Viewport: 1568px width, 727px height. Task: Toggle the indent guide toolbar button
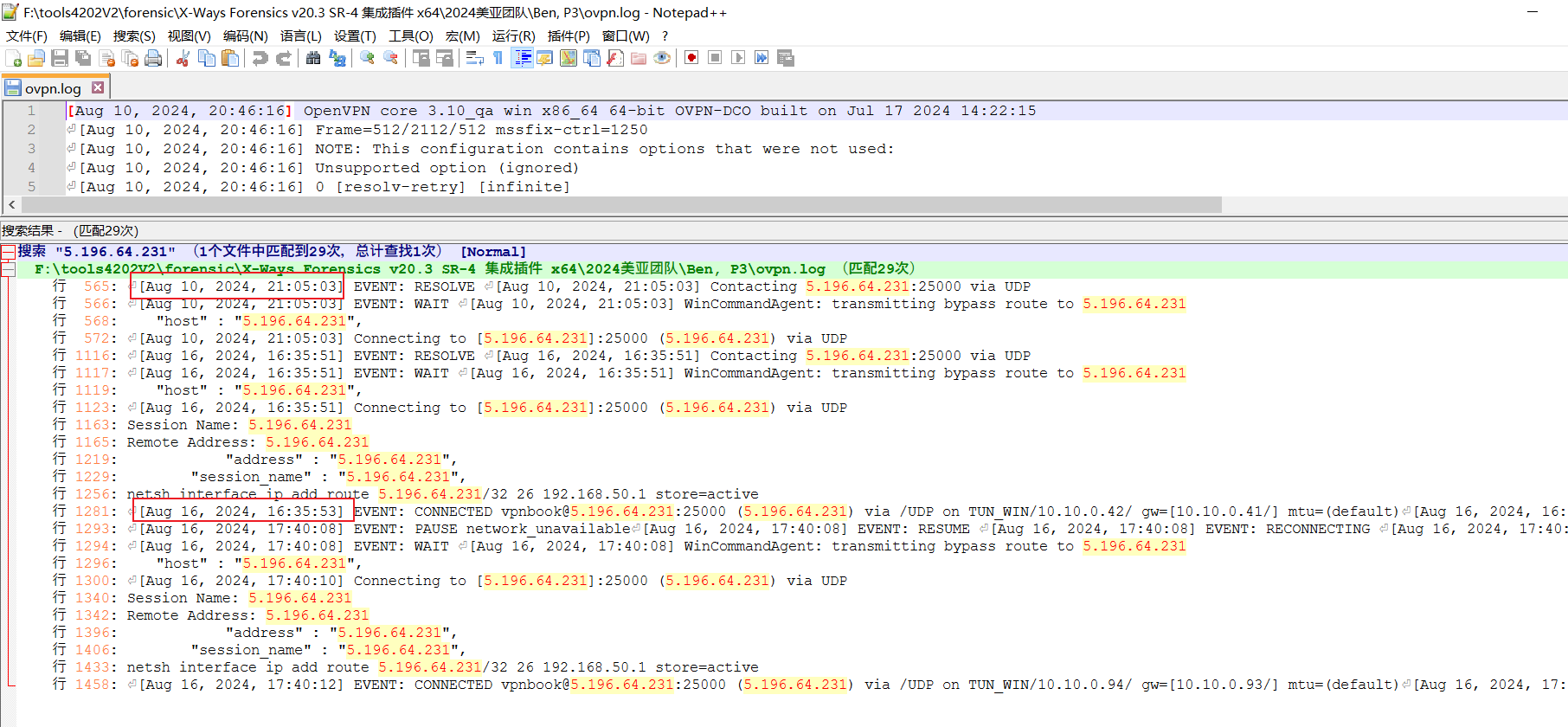pos(523,58)
